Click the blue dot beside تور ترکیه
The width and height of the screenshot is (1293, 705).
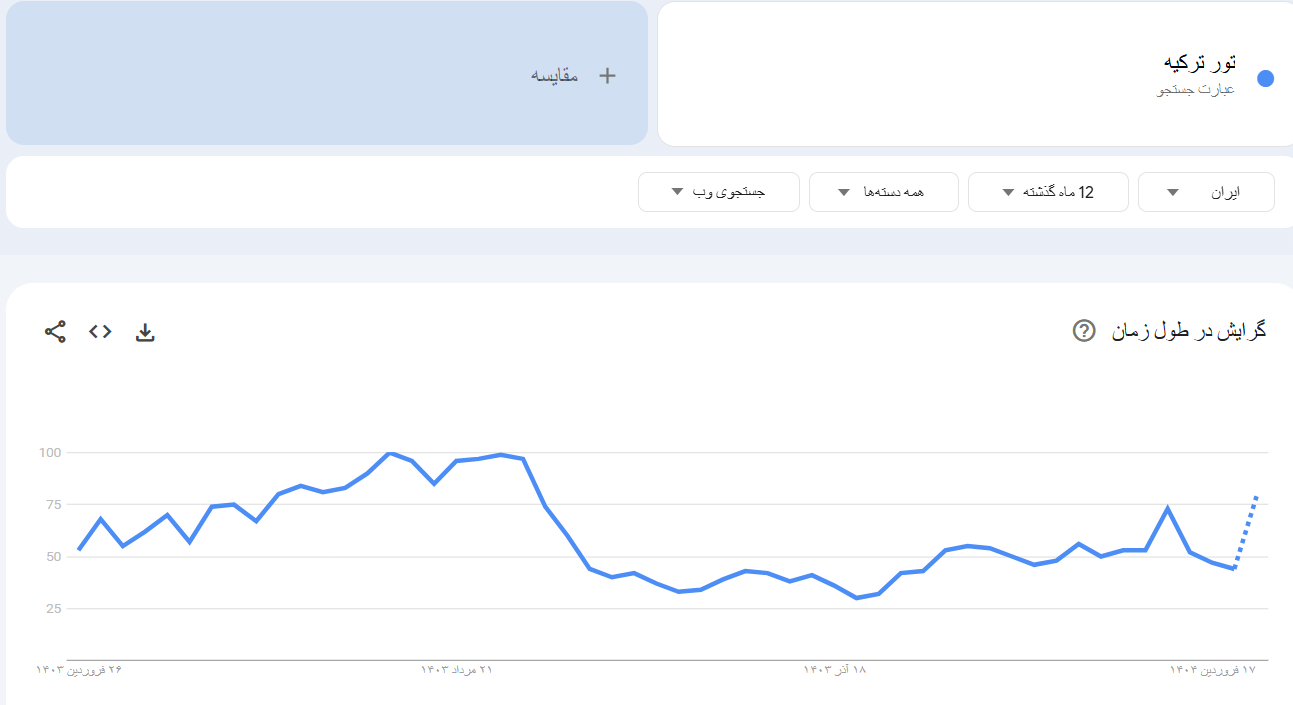pyautogui.click(x=1265, y=78)
